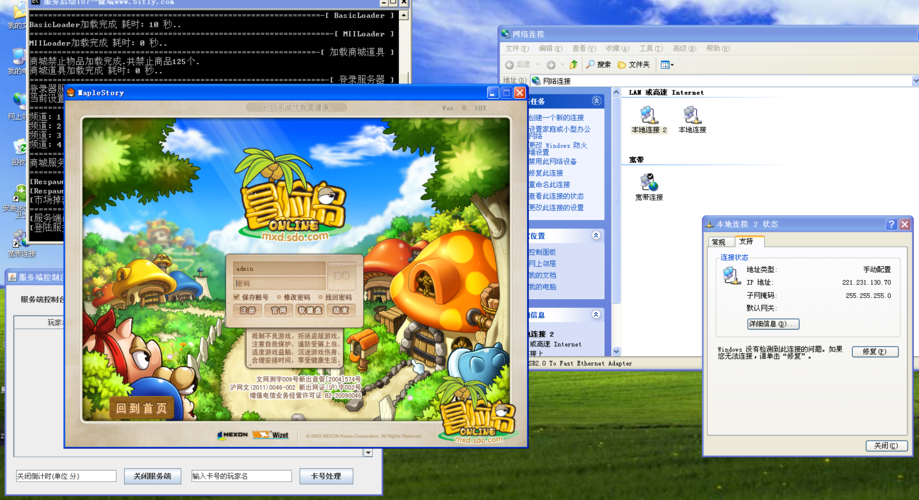Click the Up folder arrow in Explorer toolbar
The height and width of the screenshot is (500, 919).
[x=573, y=64]
